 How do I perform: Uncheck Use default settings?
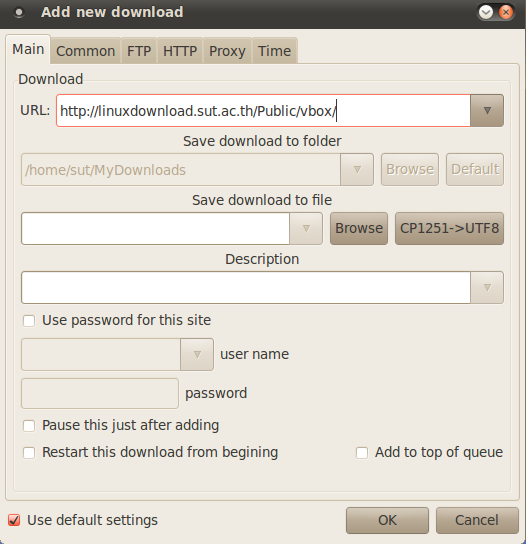click(x=14, y=520)
